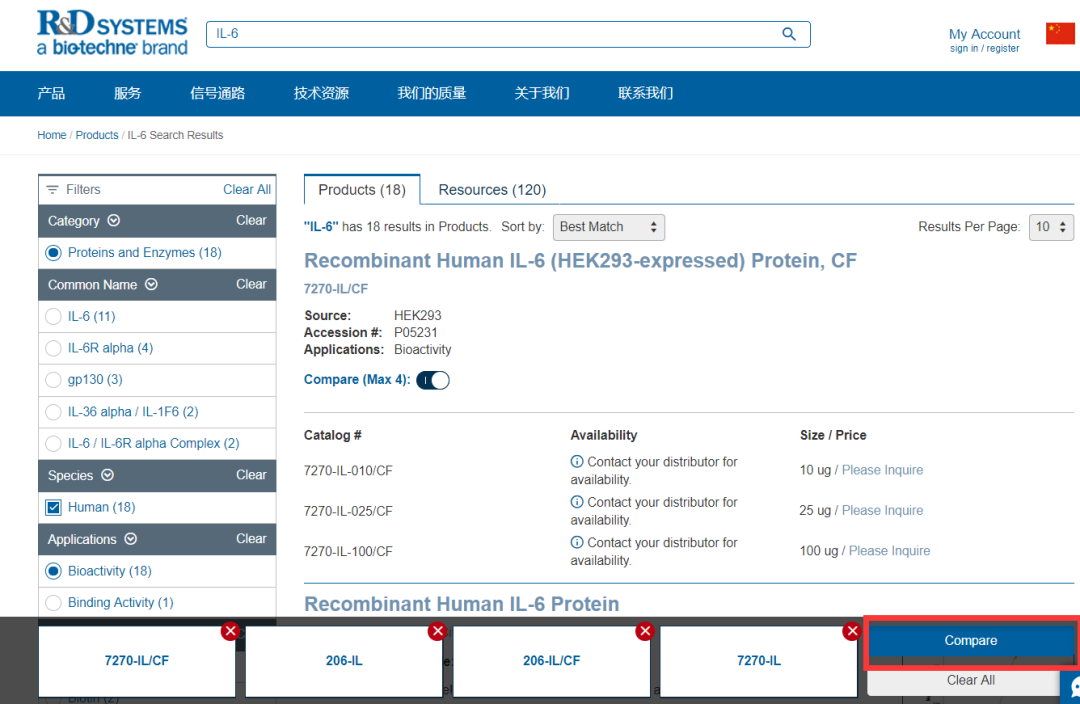Toggle the Compare (Max 4) switch
The image size is (1080, 704).
pos(433,380)
